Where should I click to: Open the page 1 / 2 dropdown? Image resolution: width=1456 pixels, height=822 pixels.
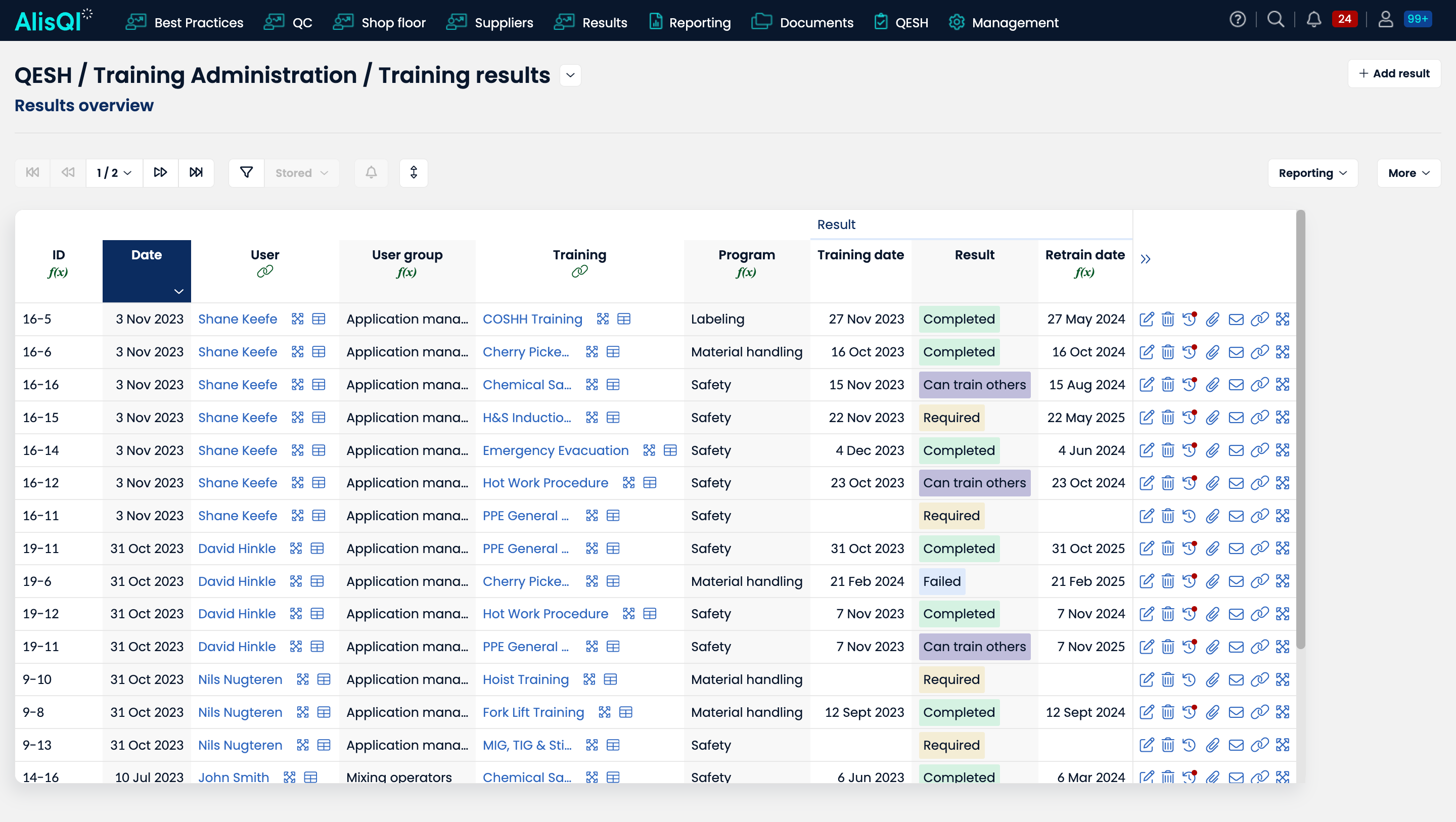[x=114, y=172]
